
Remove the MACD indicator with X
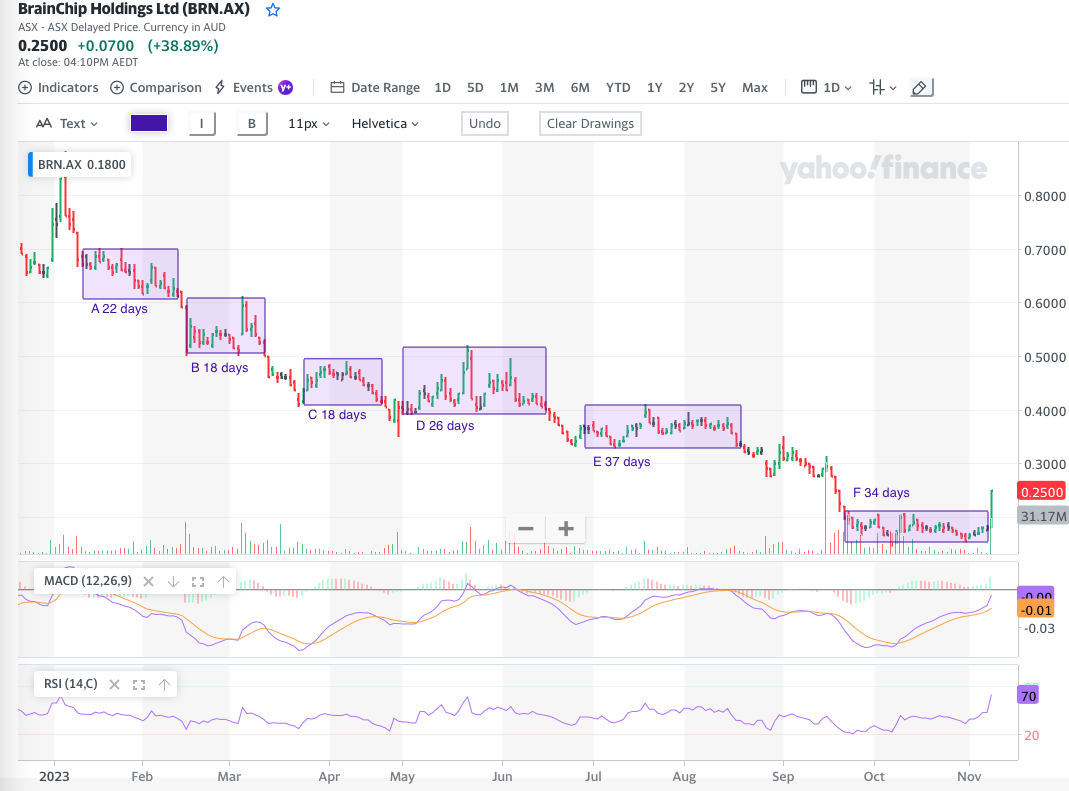click(148, 581)
